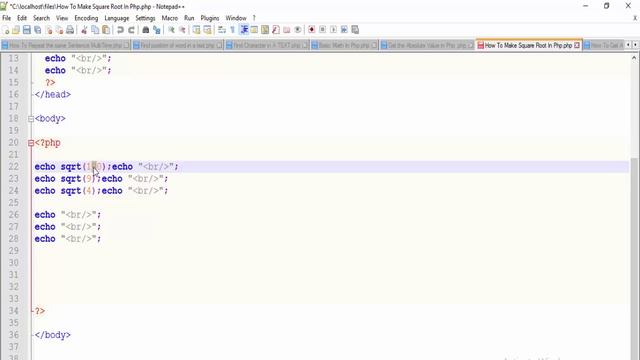Click line number 22 in margin

13,167
